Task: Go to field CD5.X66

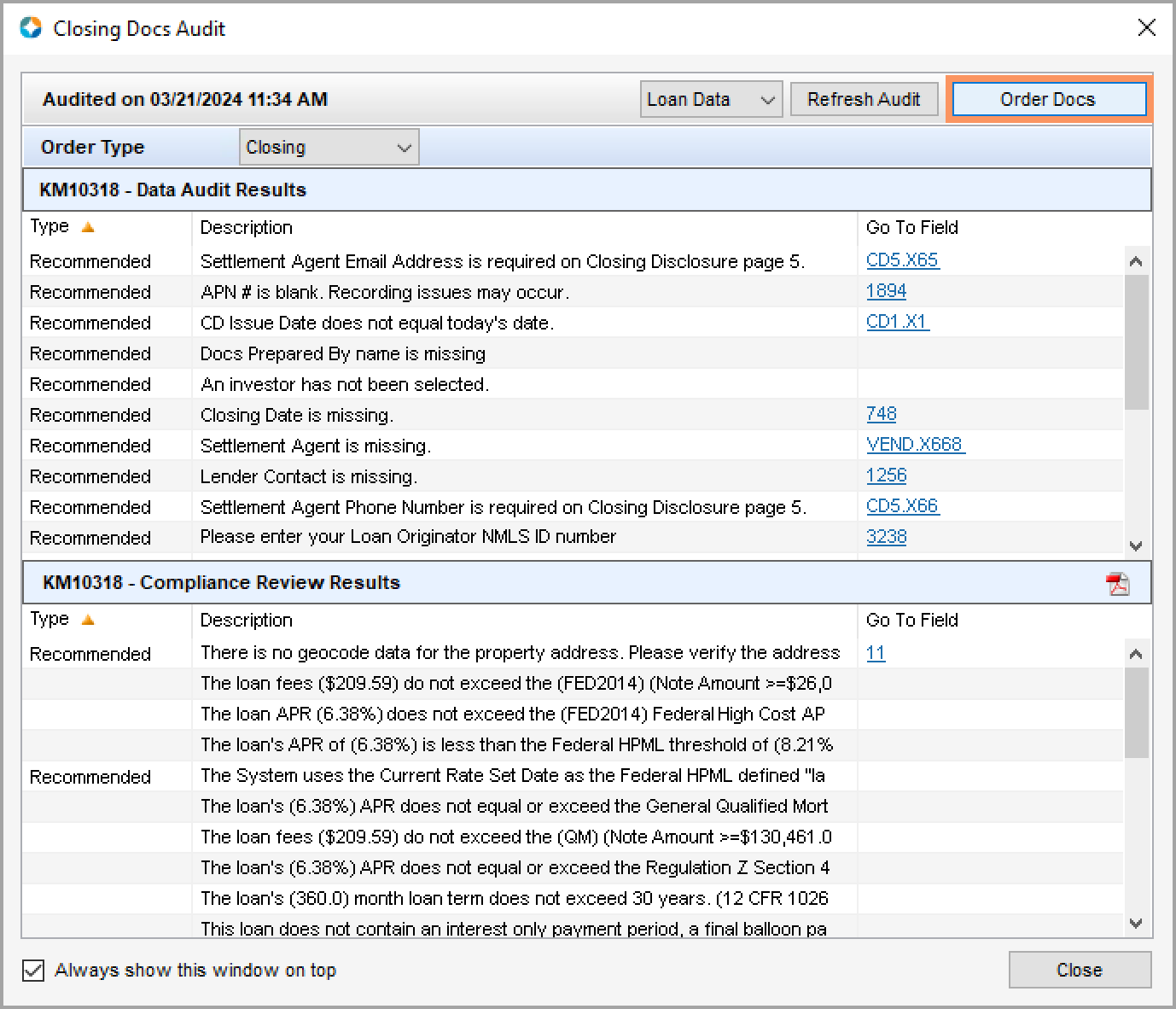Action: click(x=902, y=506)
